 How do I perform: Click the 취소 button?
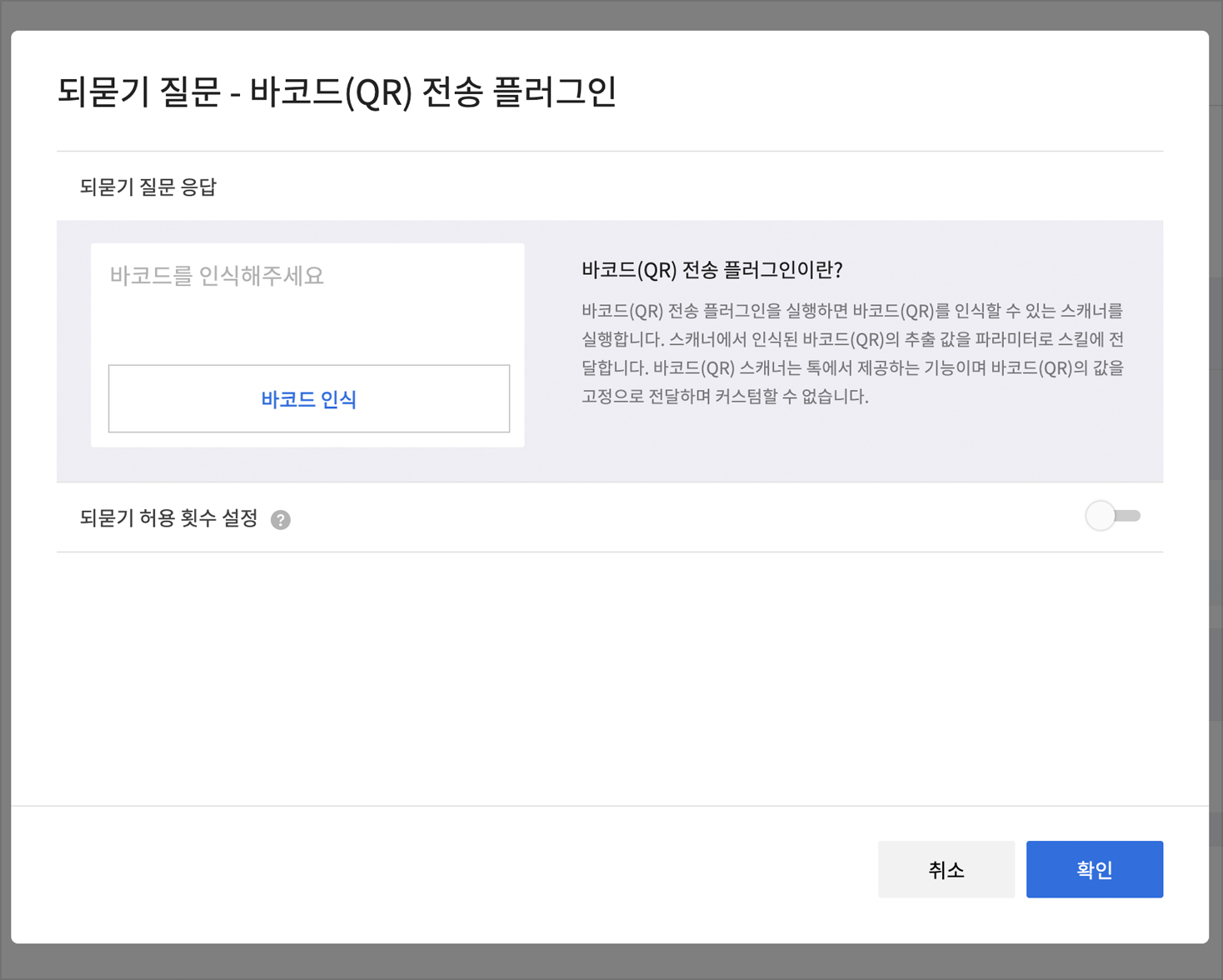(946, 869)
